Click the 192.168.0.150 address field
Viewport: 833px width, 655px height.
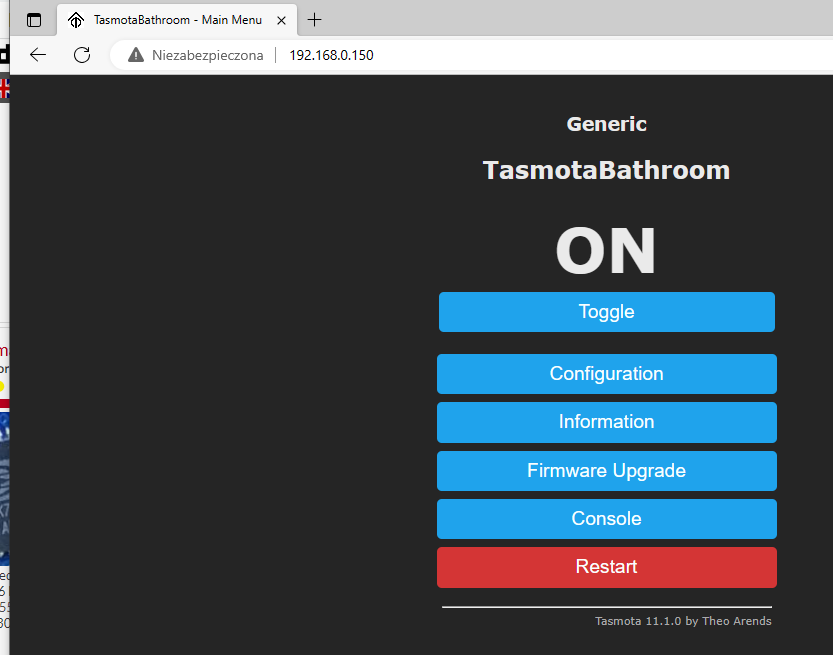pyautogui.click(x=331, y=55)
